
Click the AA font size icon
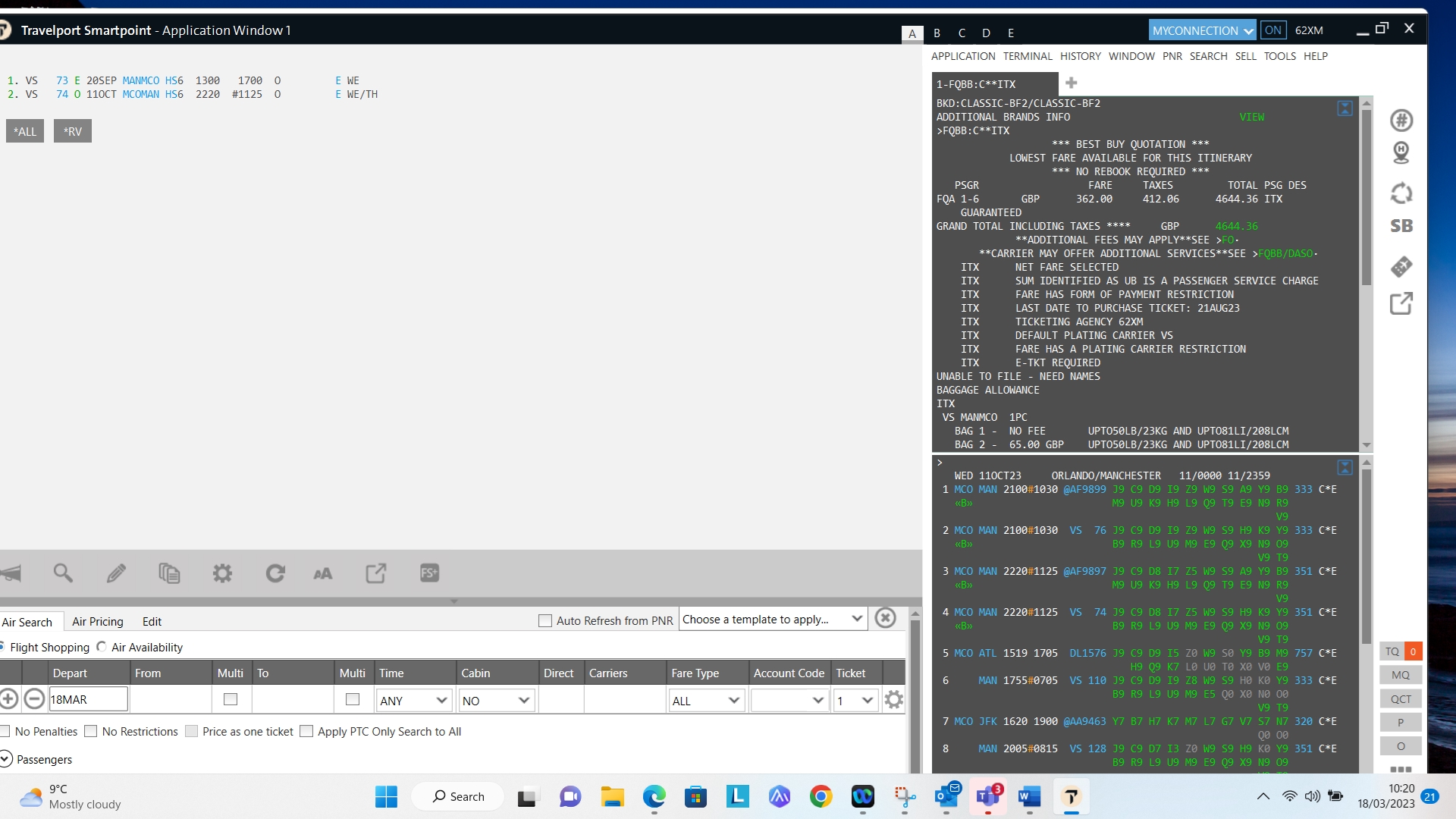pyautogui.click(x=323, y=573)
